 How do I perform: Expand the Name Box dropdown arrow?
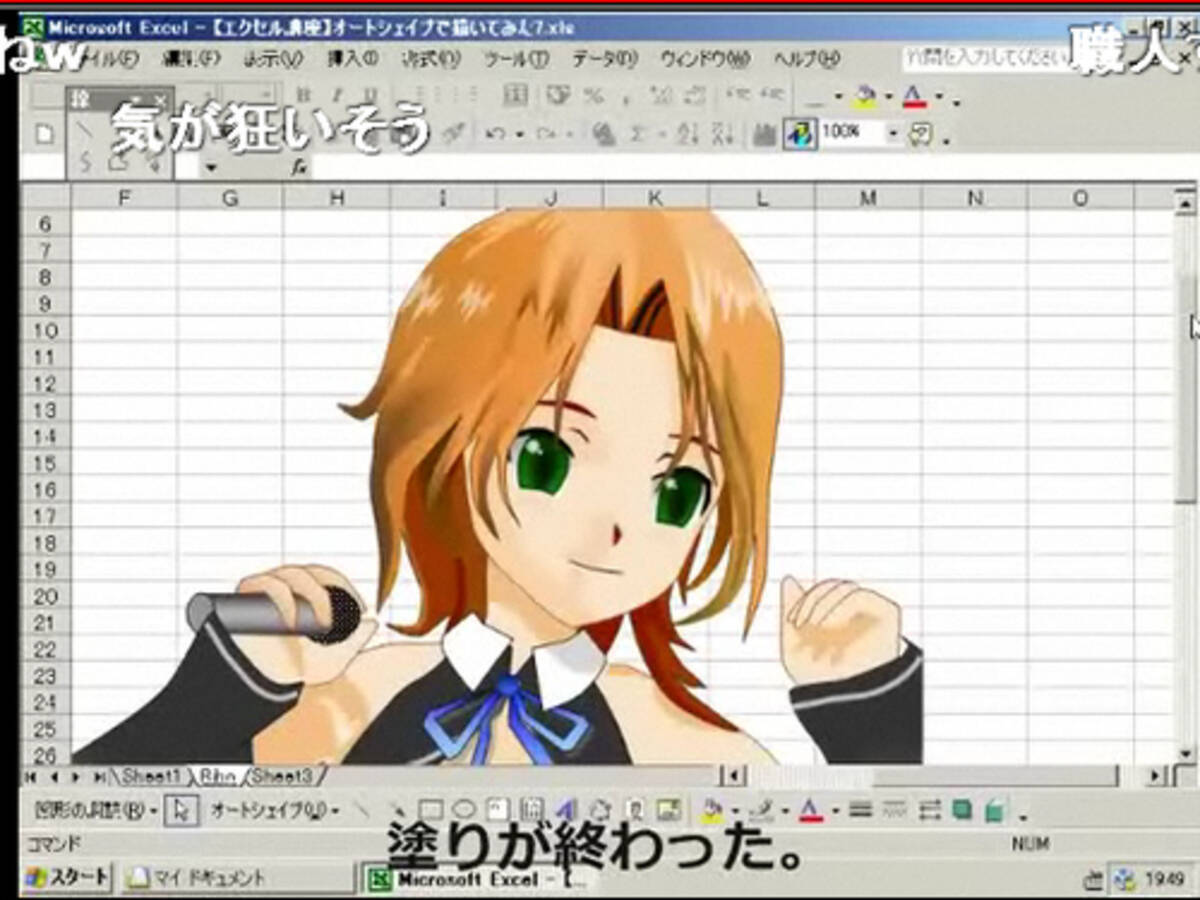pos(211,167)
